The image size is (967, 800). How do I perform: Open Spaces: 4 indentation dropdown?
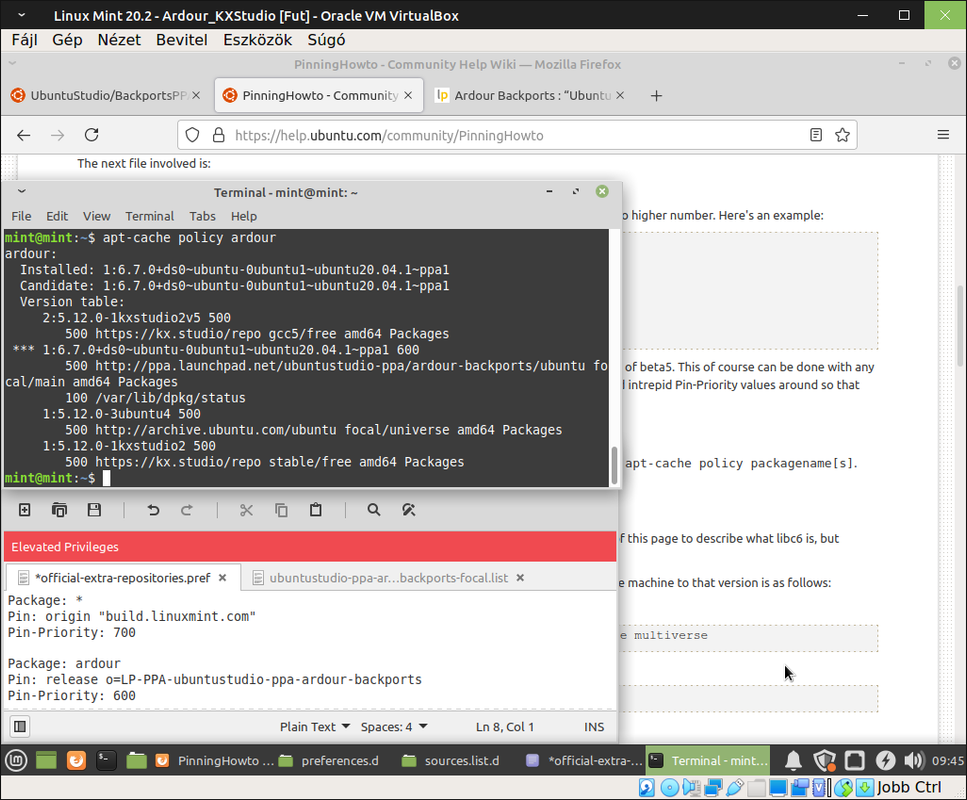[394, 727]
